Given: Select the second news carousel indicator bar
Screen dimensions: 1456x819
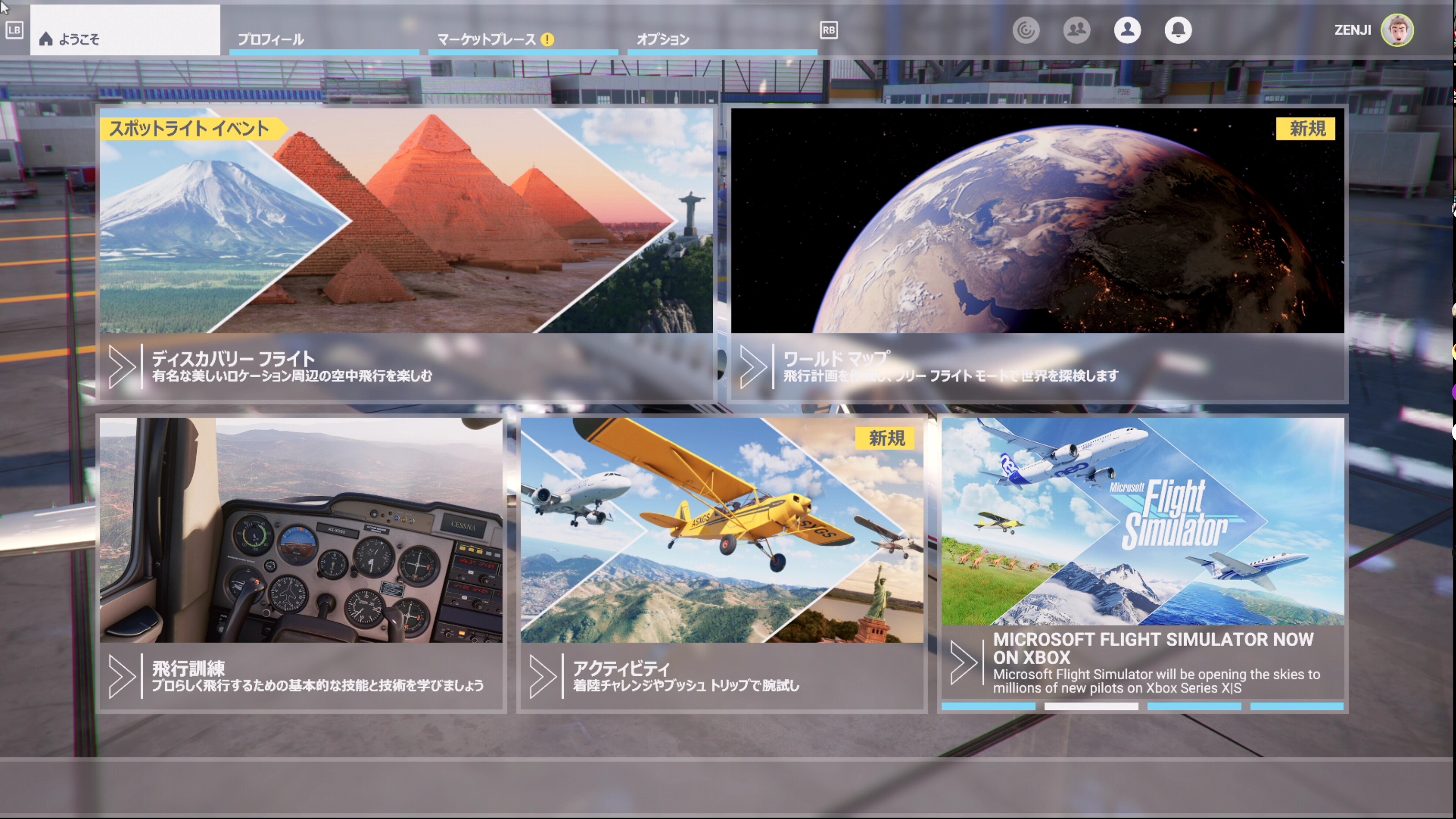Looking at the screenshot, I should click(x=1091, y=706).
